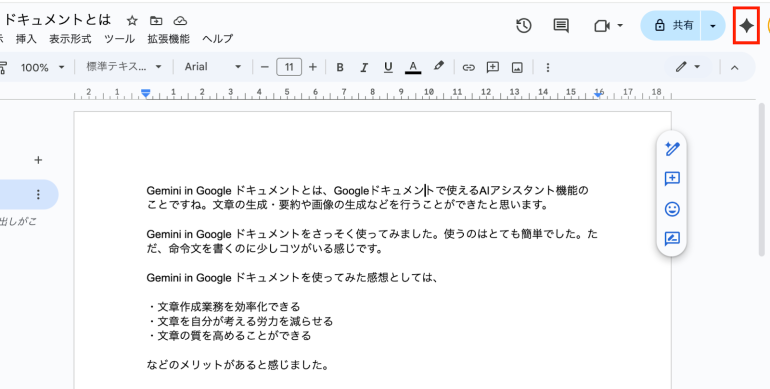770x389 pixels.
Task: Open the share options dropdown arrow
Action: 713,26
